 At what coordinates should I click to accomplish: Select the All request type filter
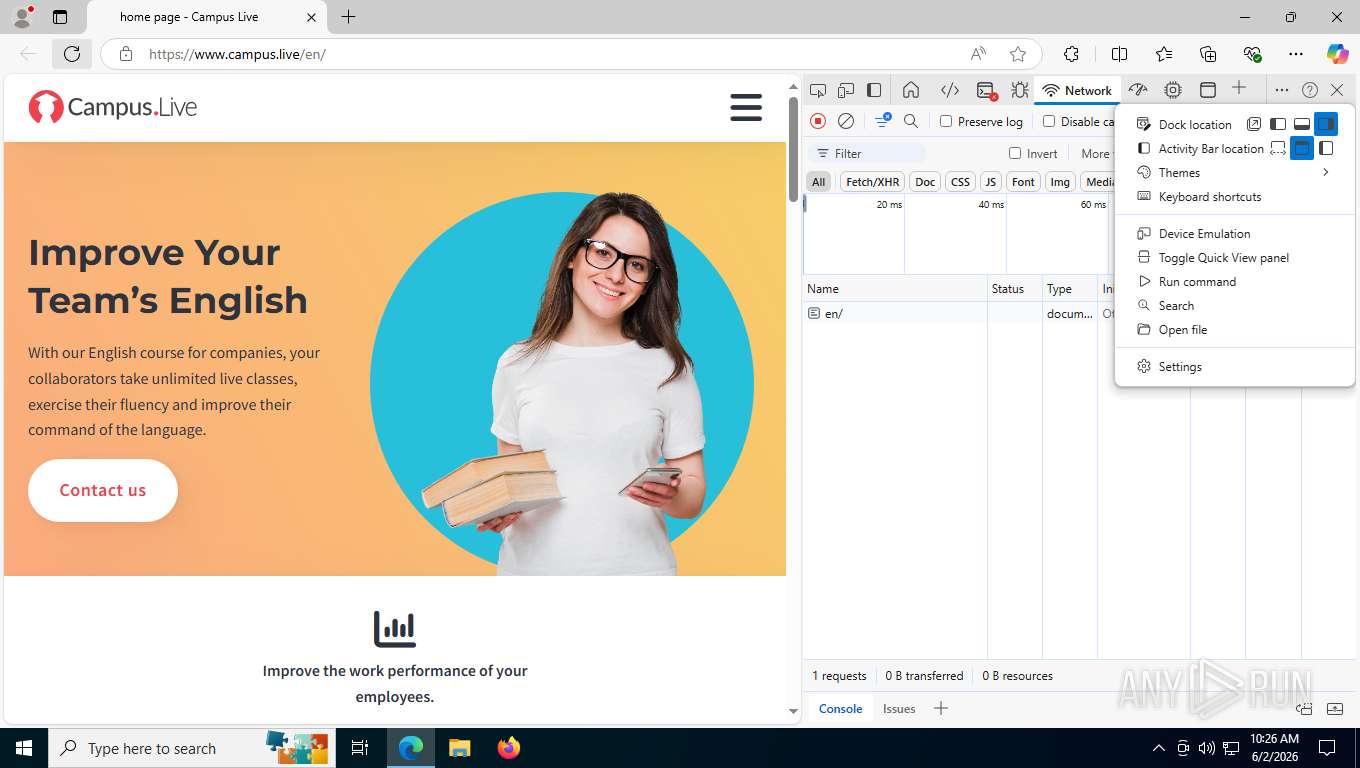click(819, 181)
